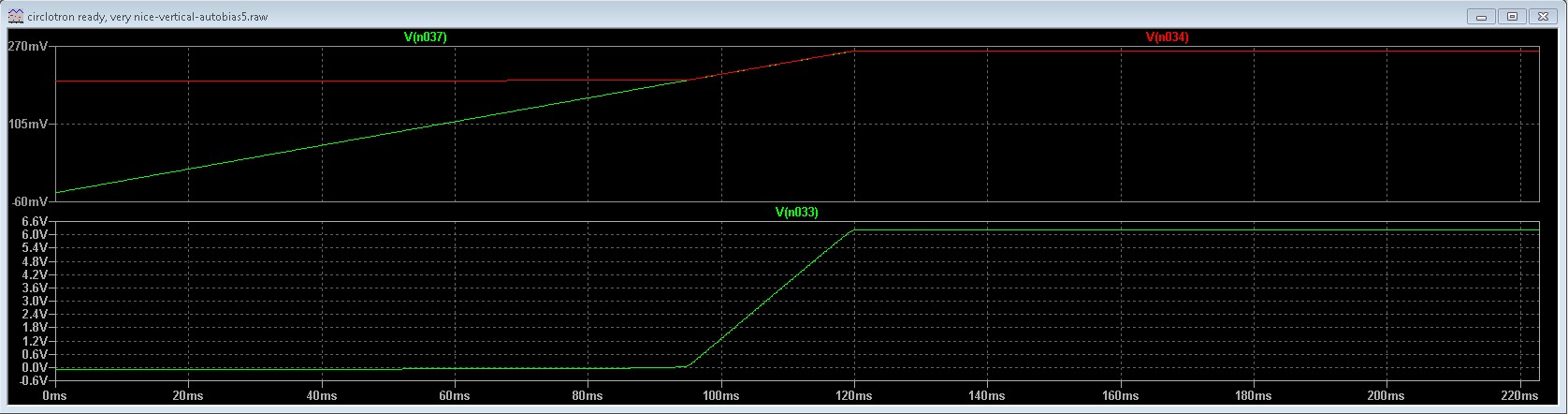Viewport: 1568px width, 414px height.
Task: Click the V(n034) trace label
Action: (1167, 37)
